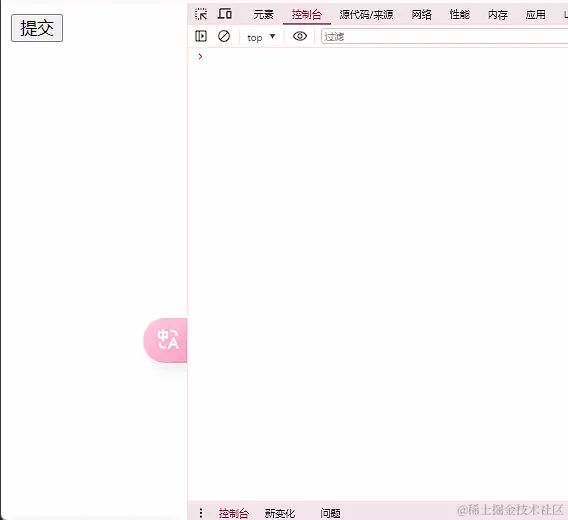The image size is (568, 520).
Task: Open the 问题 drawer tab
Action: click(330, 513)
